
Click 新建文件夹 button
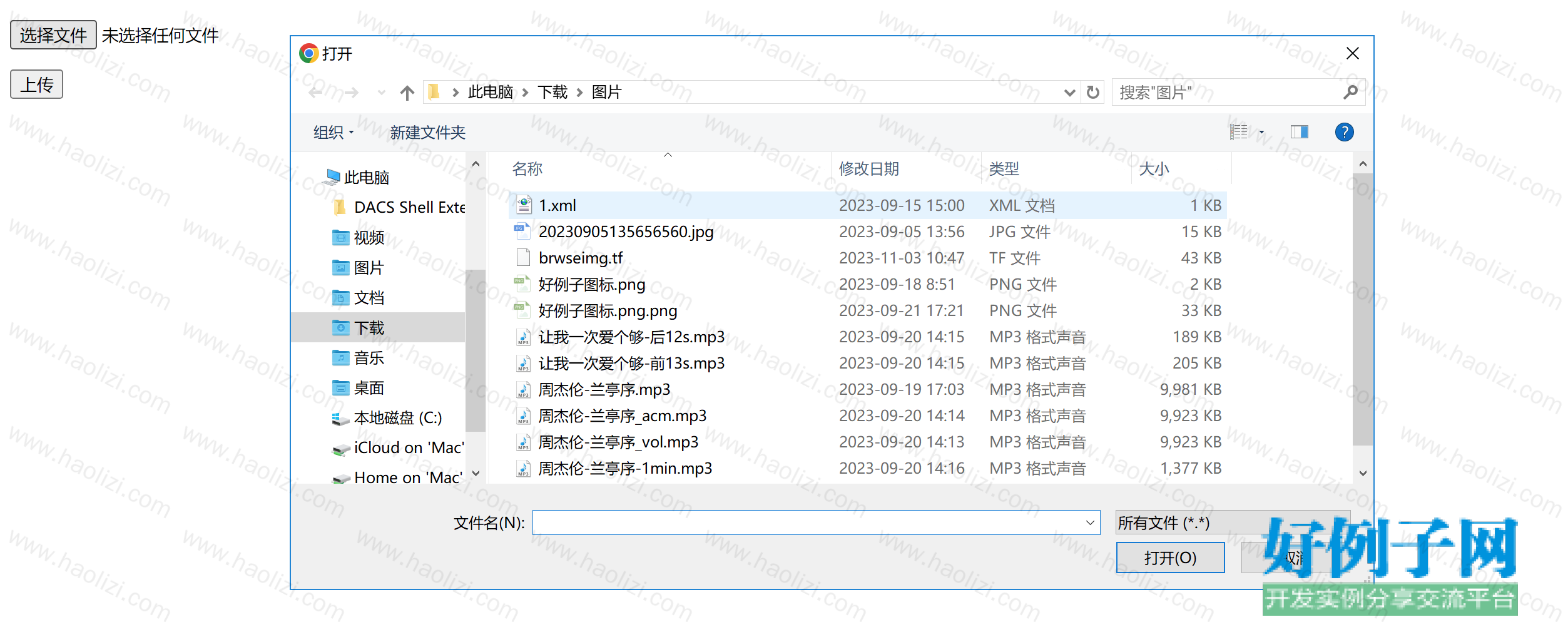(x=427, y=133)
